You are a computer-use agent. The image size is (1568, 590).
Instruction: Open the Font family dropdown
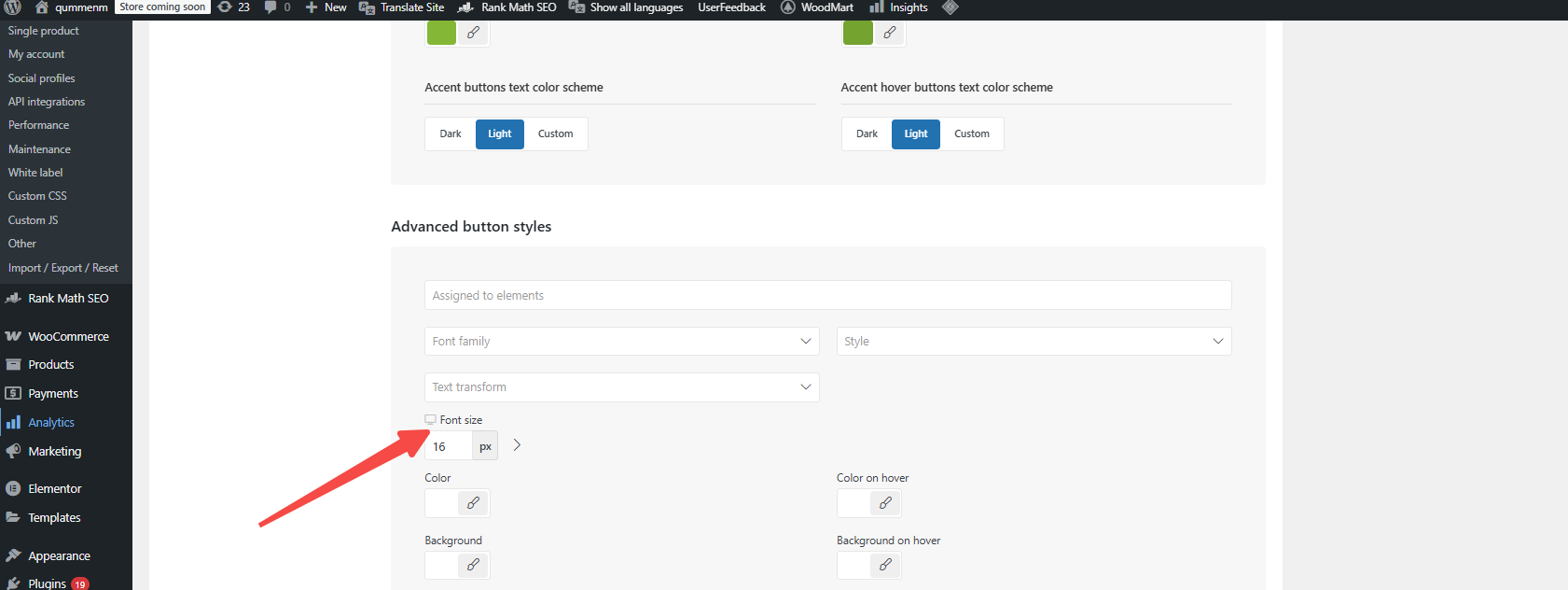coord(621,342)
